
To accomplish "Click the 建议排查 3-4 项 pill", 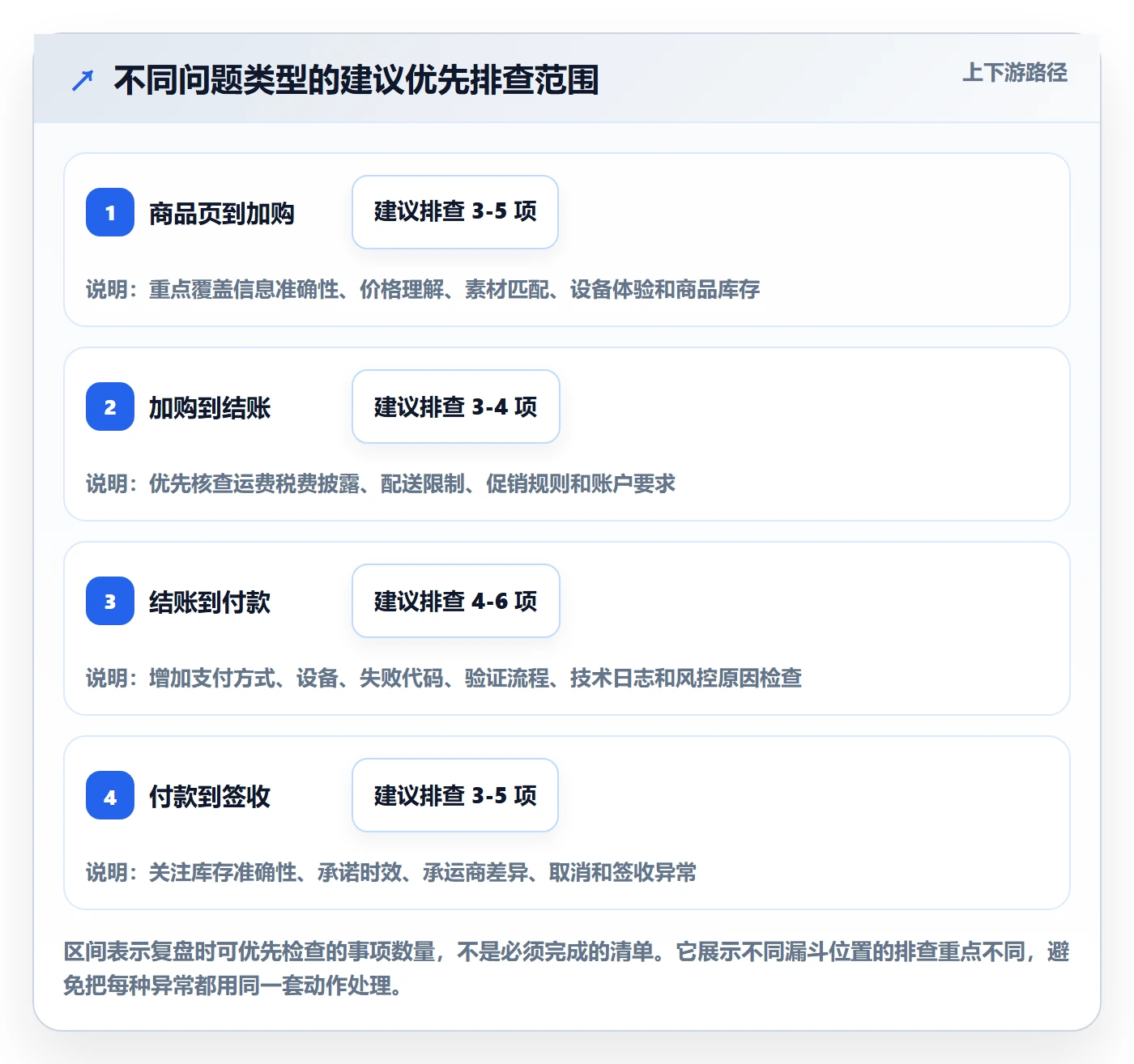I will (456, 406).
